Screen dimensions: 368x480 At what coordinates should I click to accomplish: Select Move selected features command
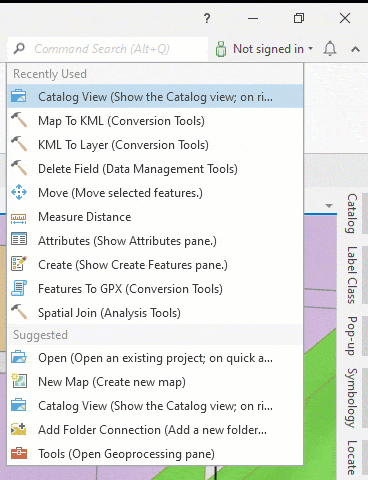[155, 193]
